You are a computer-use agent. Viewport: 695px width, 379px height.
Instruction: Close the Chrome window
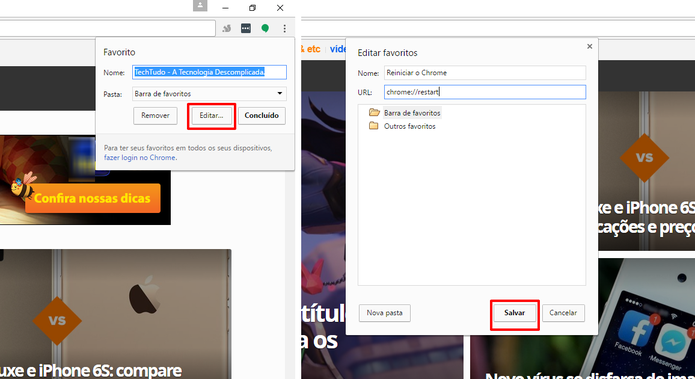coord(280,8)
